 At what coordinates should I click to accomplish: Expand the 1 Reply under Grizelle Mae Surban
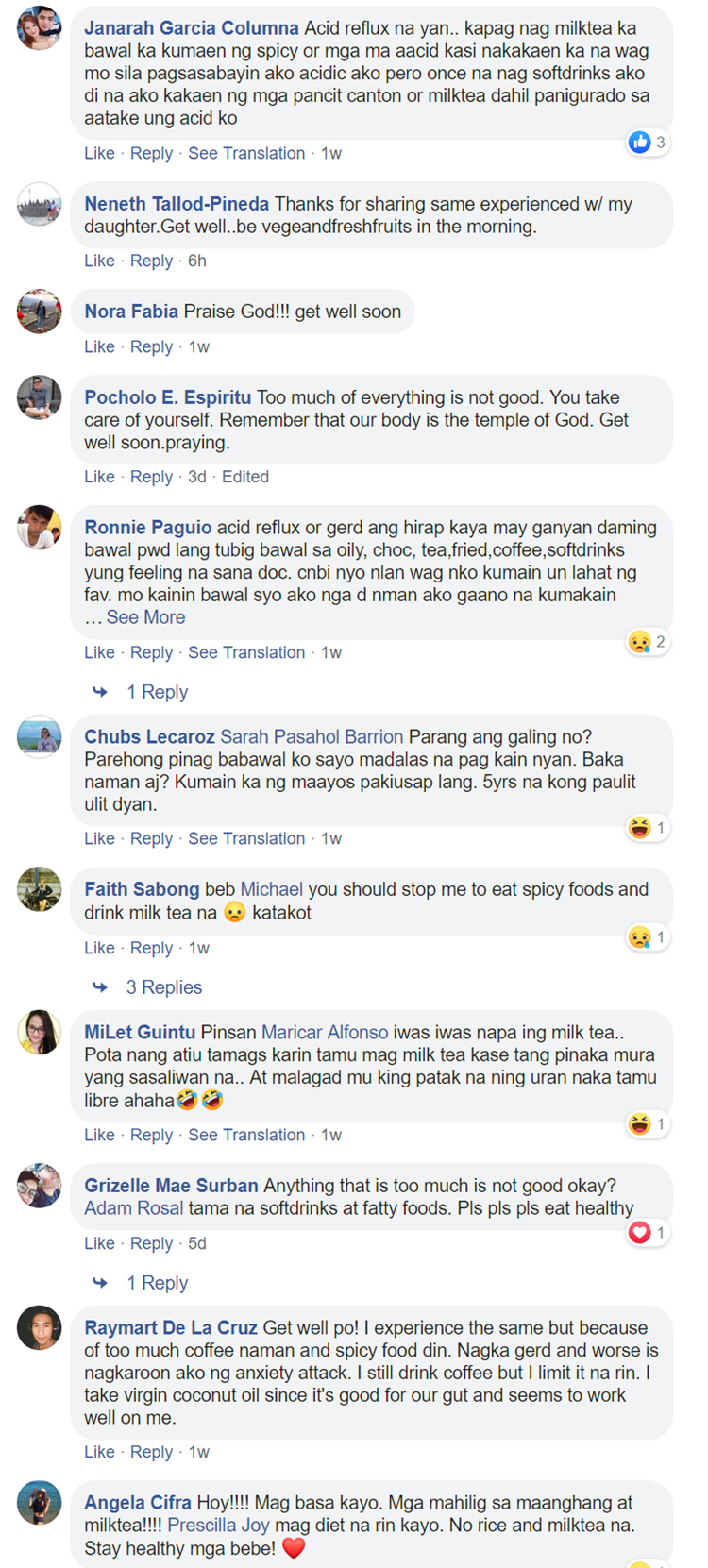[x=157, y=1283]
